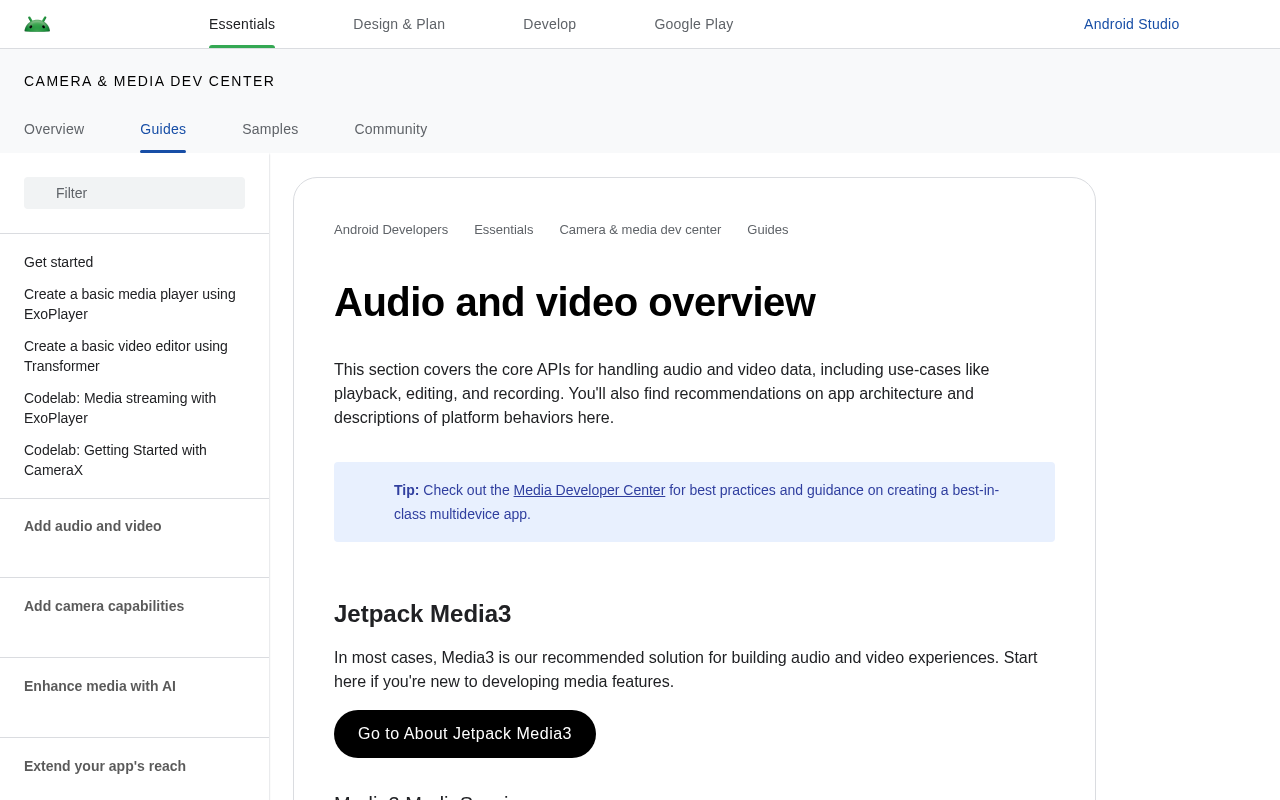This screenshot has height=800, width=1280.
Task: Open Codelab: Getting Started with CameraX
Action: [x=115, y=460]
